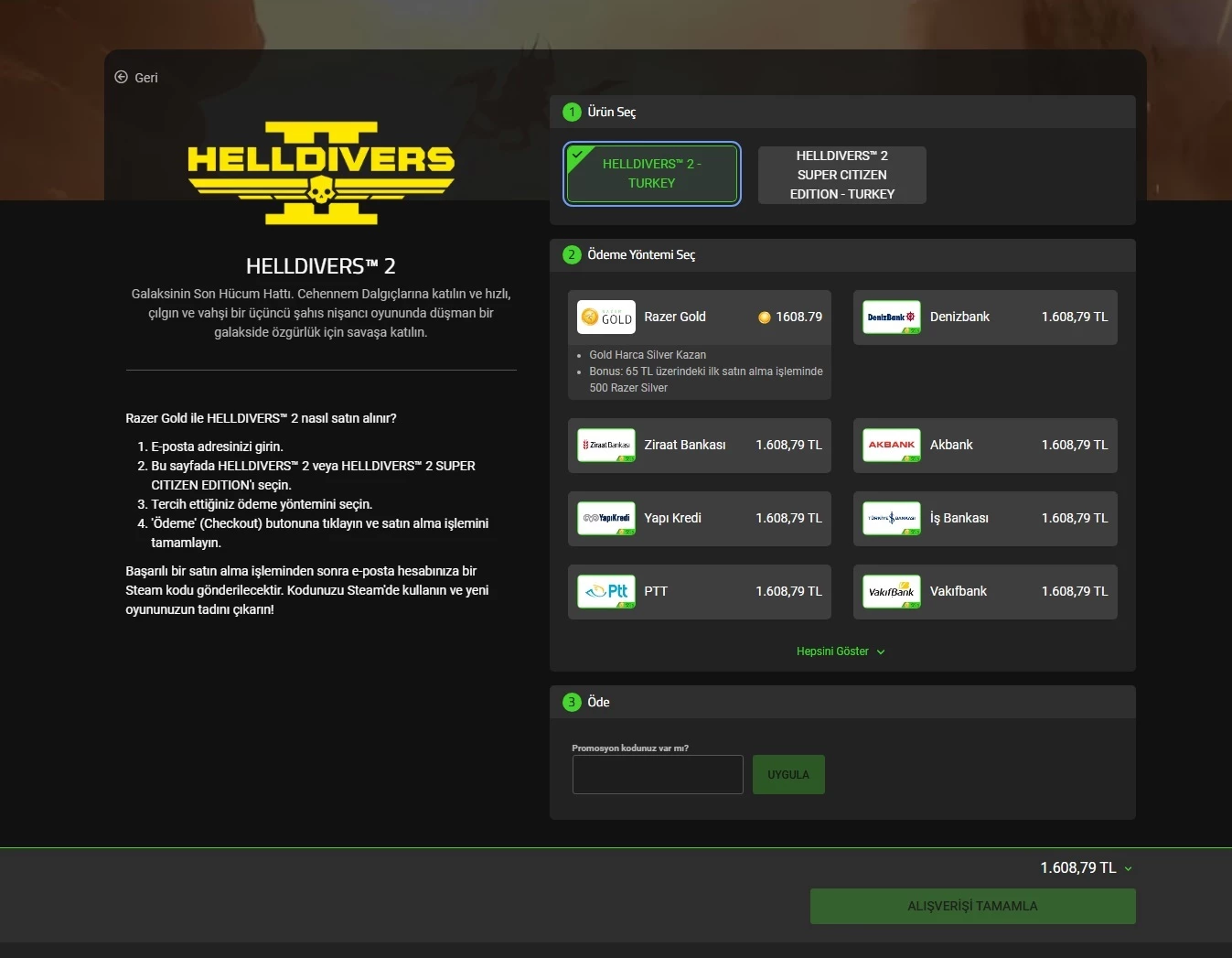
Task: Click the İş Bankası logo icon
Action: [892, 519]
